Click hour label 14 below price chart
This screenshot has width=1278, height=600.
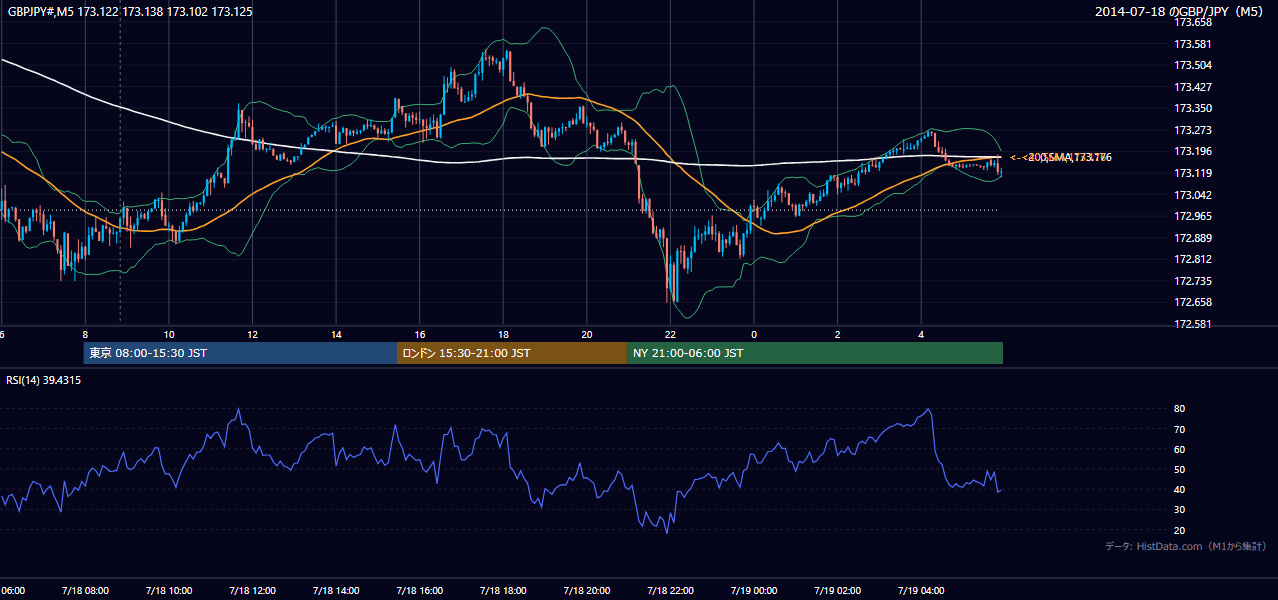337,334
